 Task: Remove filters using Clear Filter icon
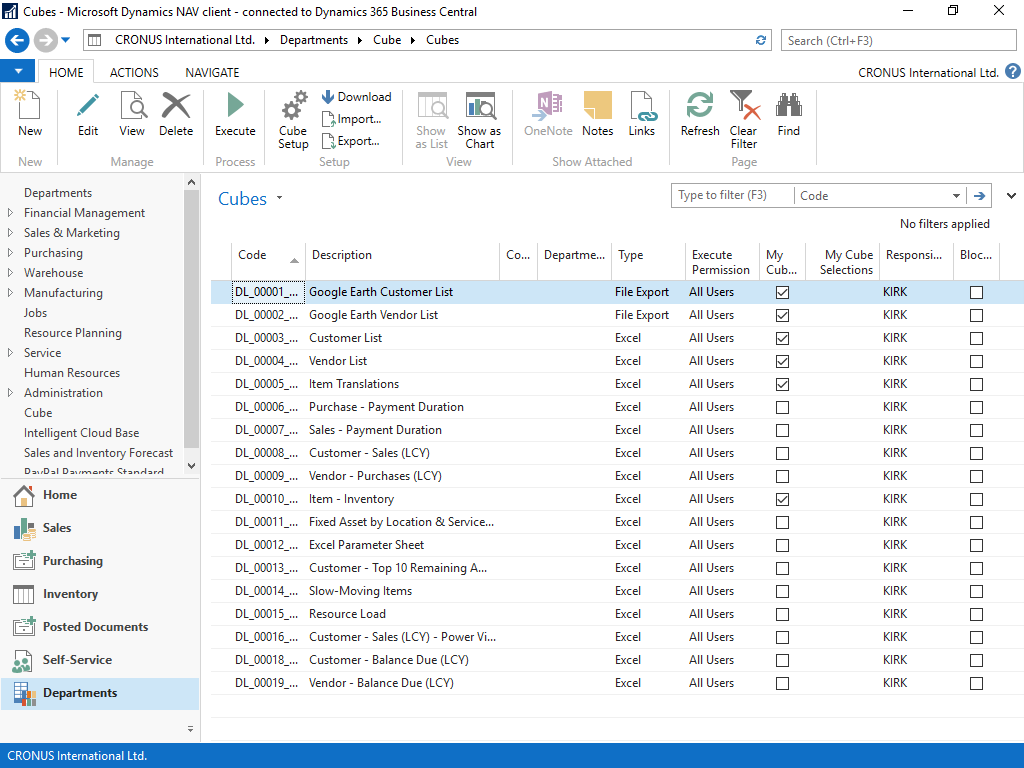point(744,120)
